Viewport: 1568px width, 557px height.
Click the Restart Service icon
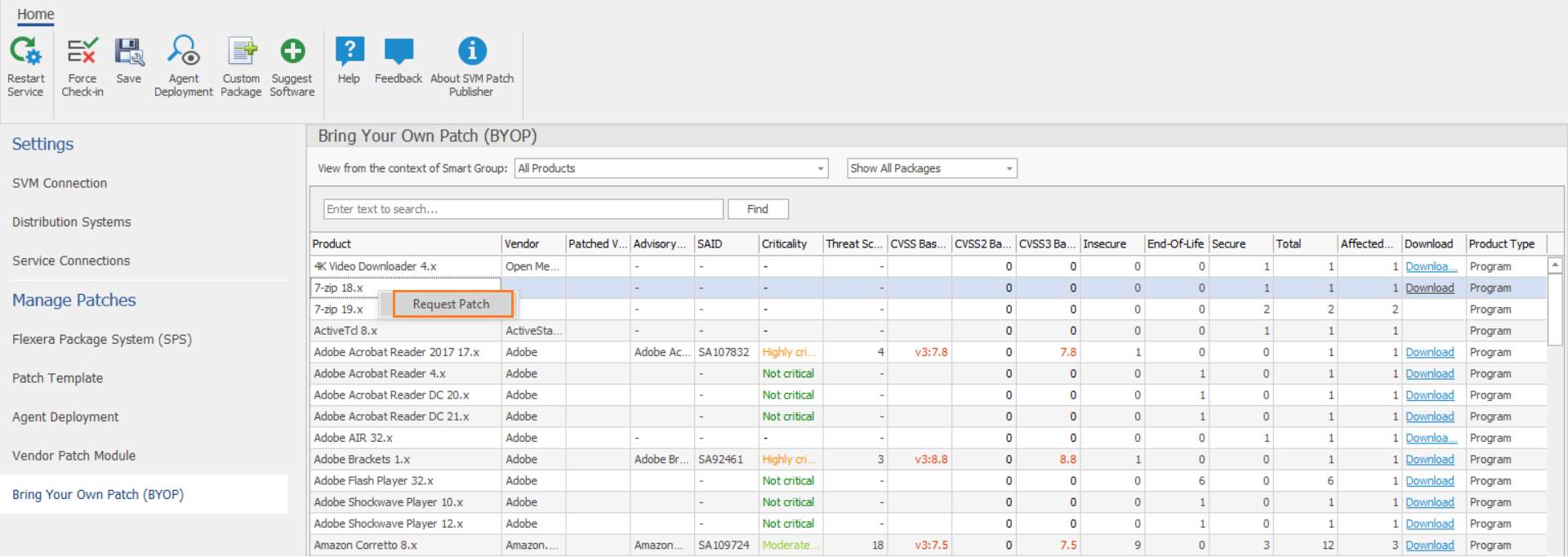(25, 51)
